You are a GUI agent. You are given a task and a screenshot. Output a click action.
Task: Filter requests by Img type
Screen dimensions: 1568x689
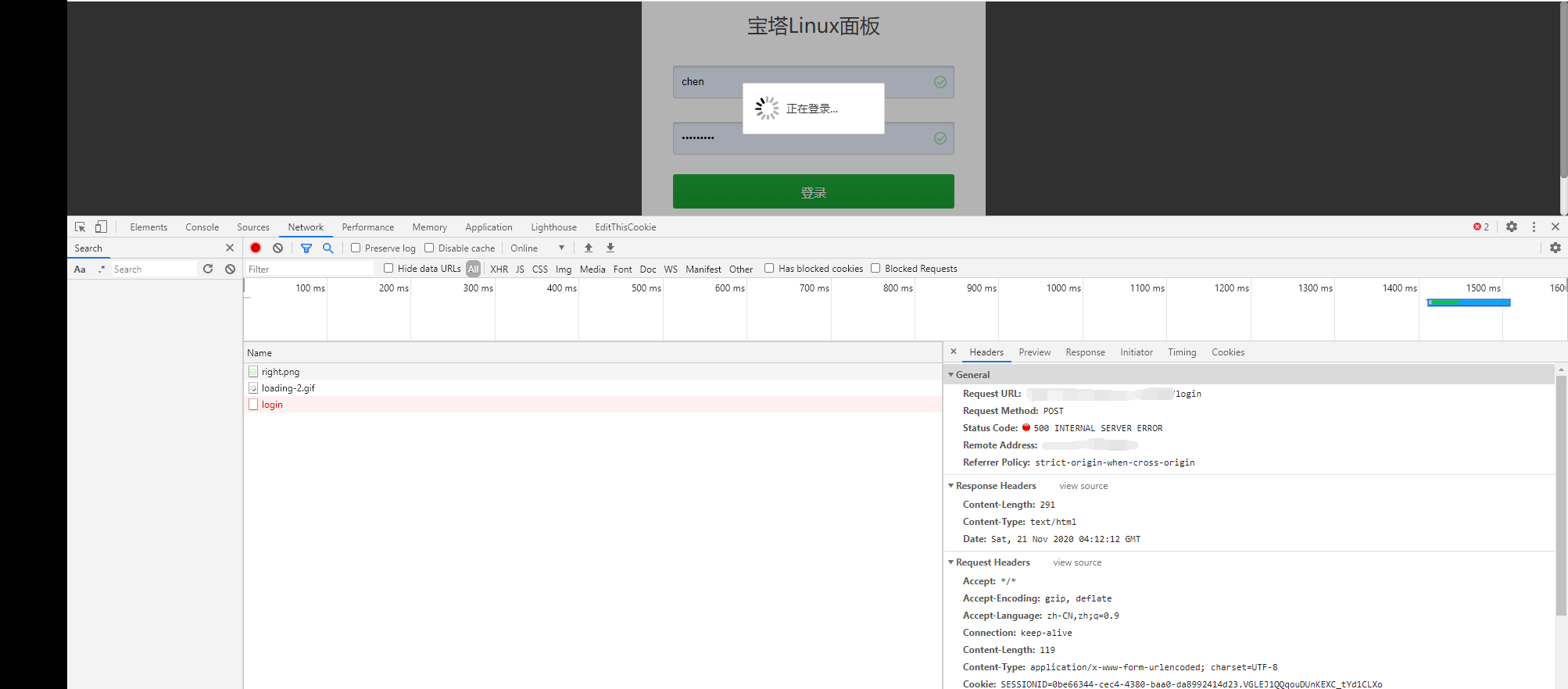[564, 269]
